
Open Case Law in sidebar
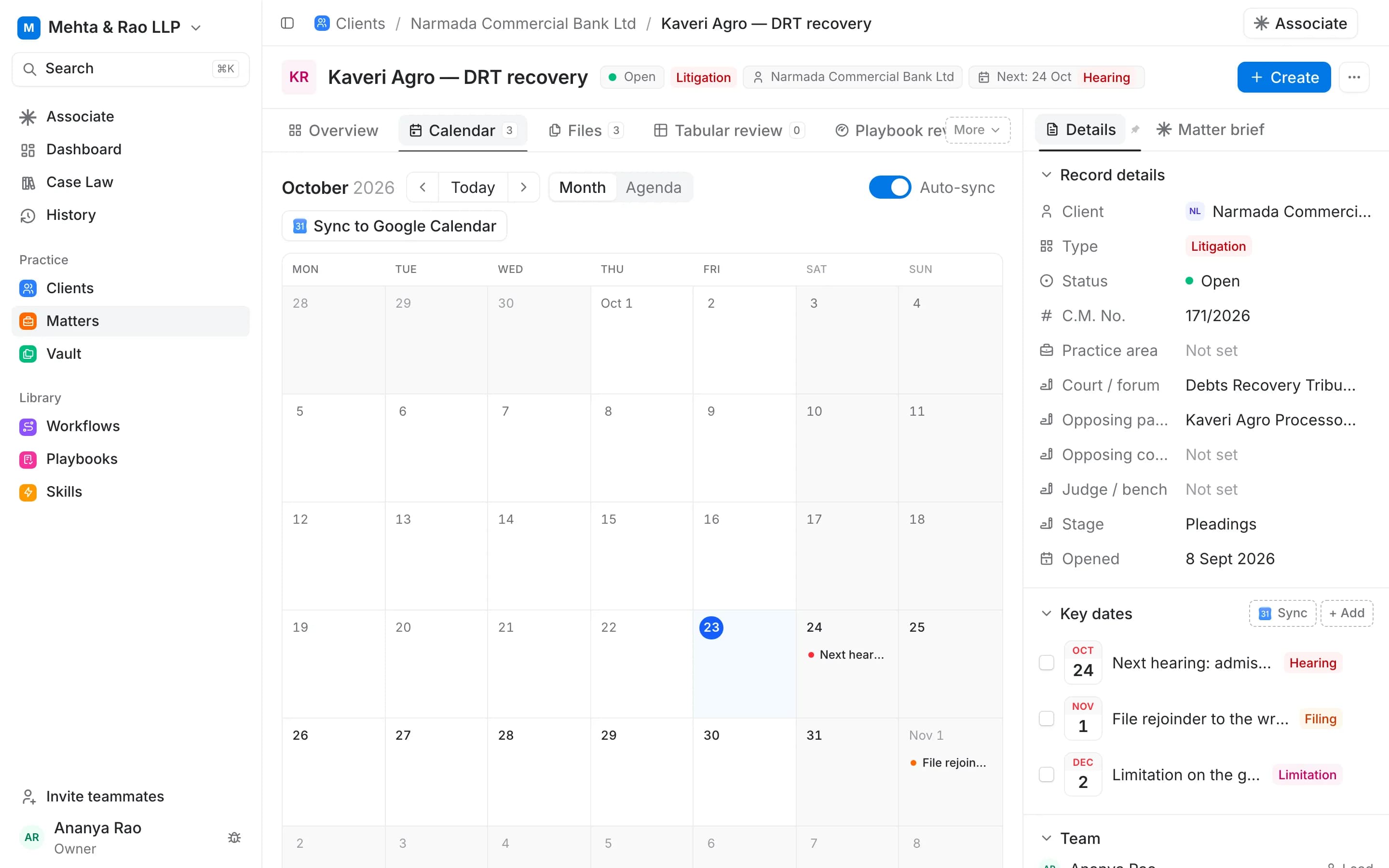130,182
